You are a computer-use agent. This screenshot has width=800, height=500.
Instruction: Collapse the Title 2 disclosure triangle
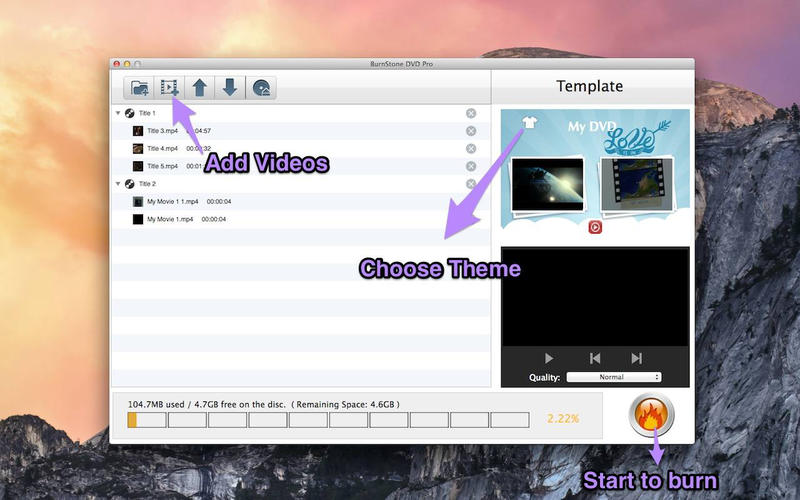pyautogui.click(x=118, y=184)
